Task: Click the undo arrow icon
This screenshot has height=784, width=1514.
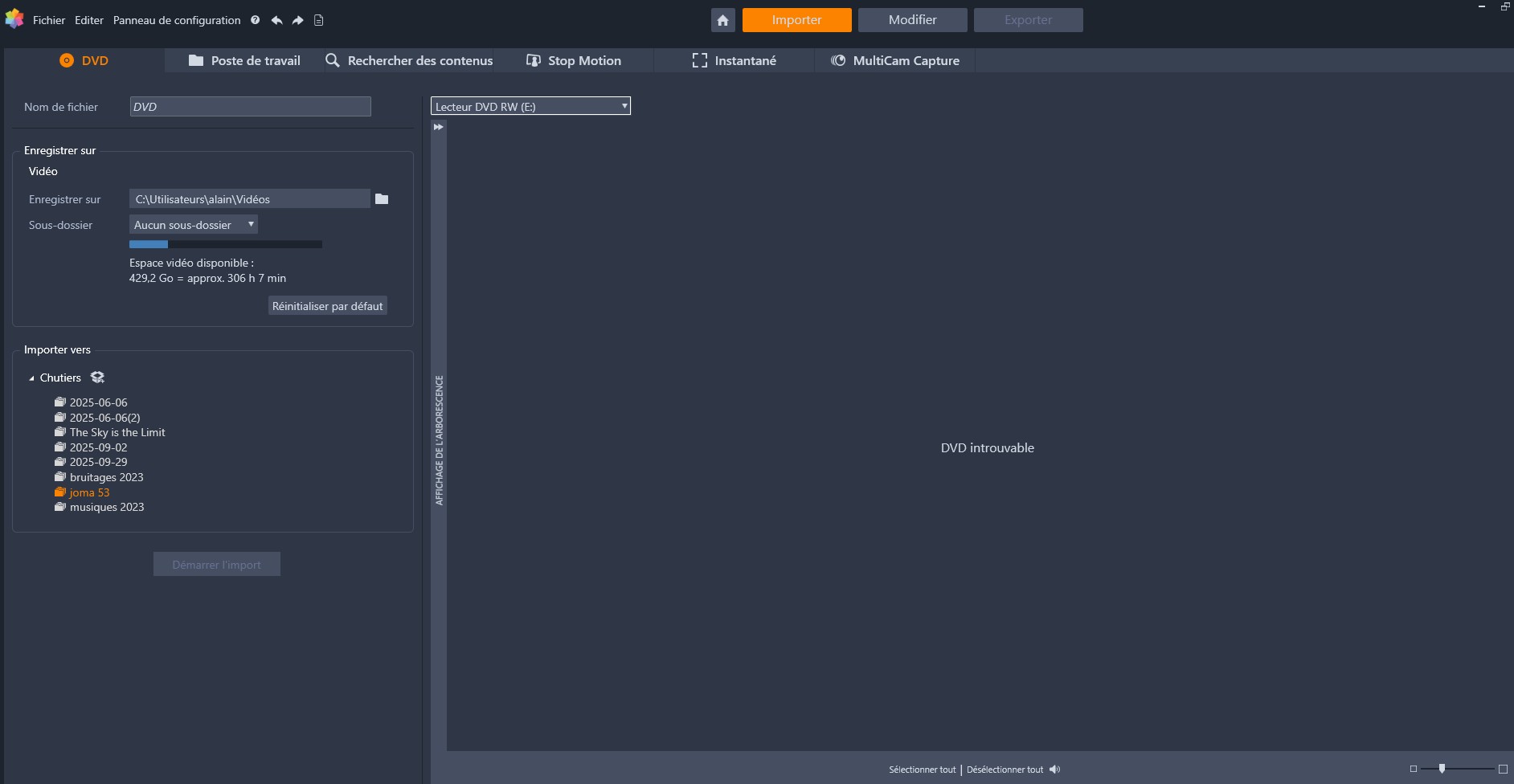Action: [276, 20]
